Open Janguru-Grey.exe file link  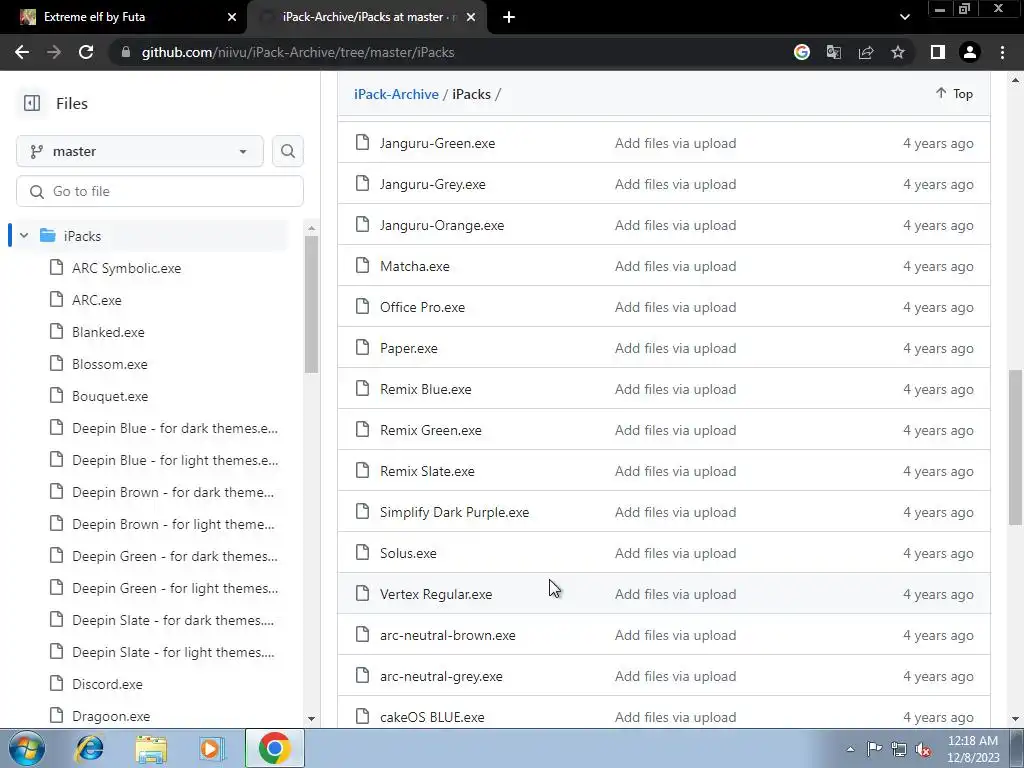(x=433, y=184)
